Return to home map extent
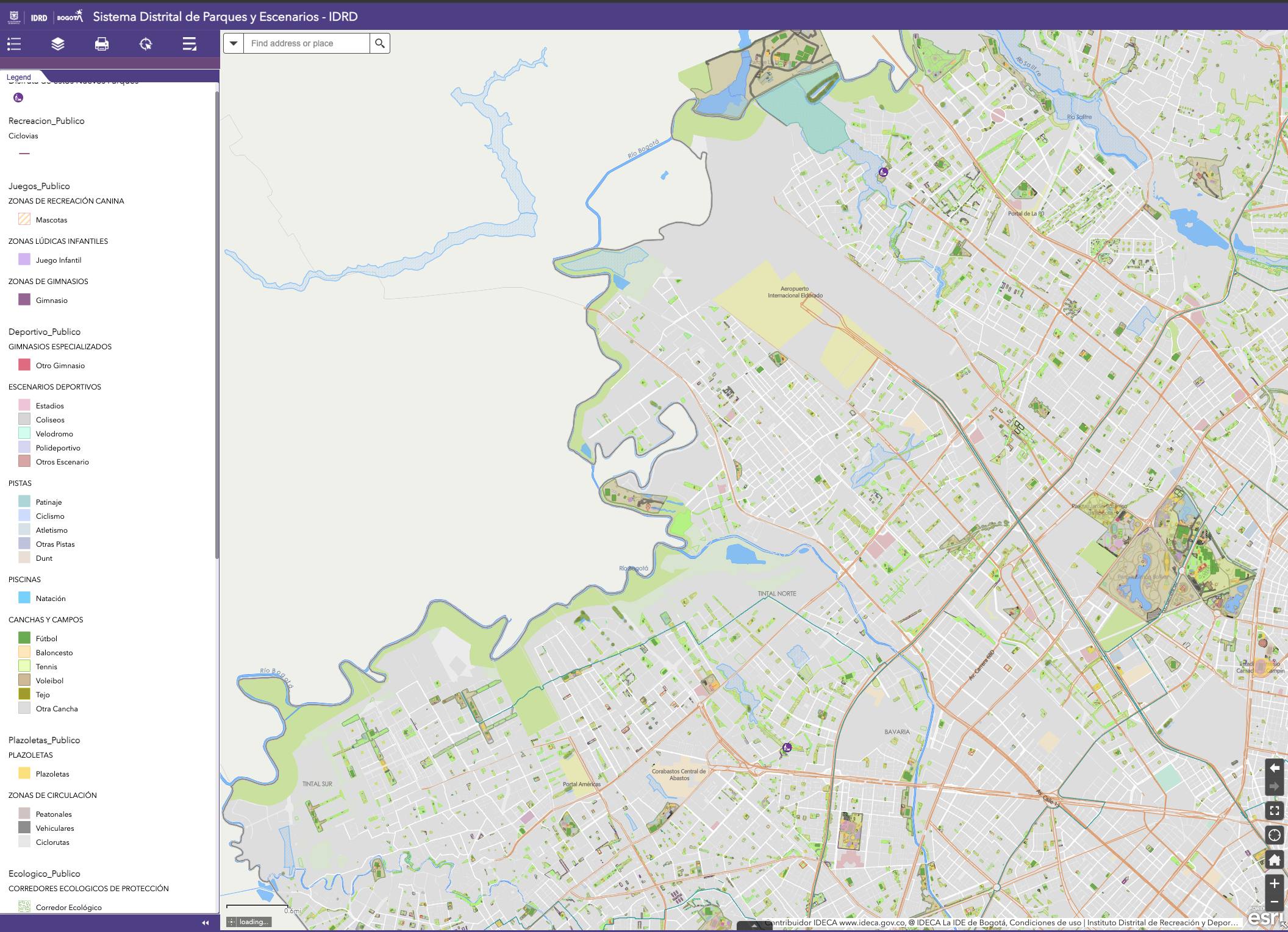The height and width of the screenshot is (932, 1288). [1275, 860]
